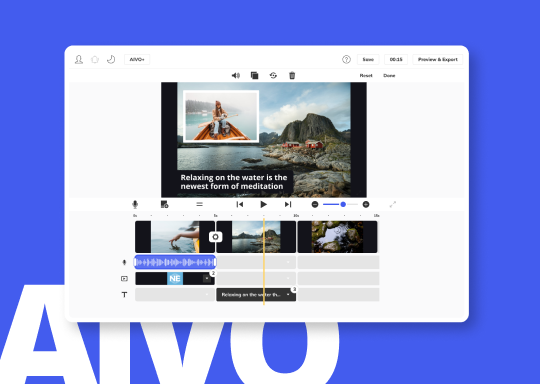Record a voiceover with the microphone toolbar icon
Screen dimensions: 540x384
click(x=135, y=205)
